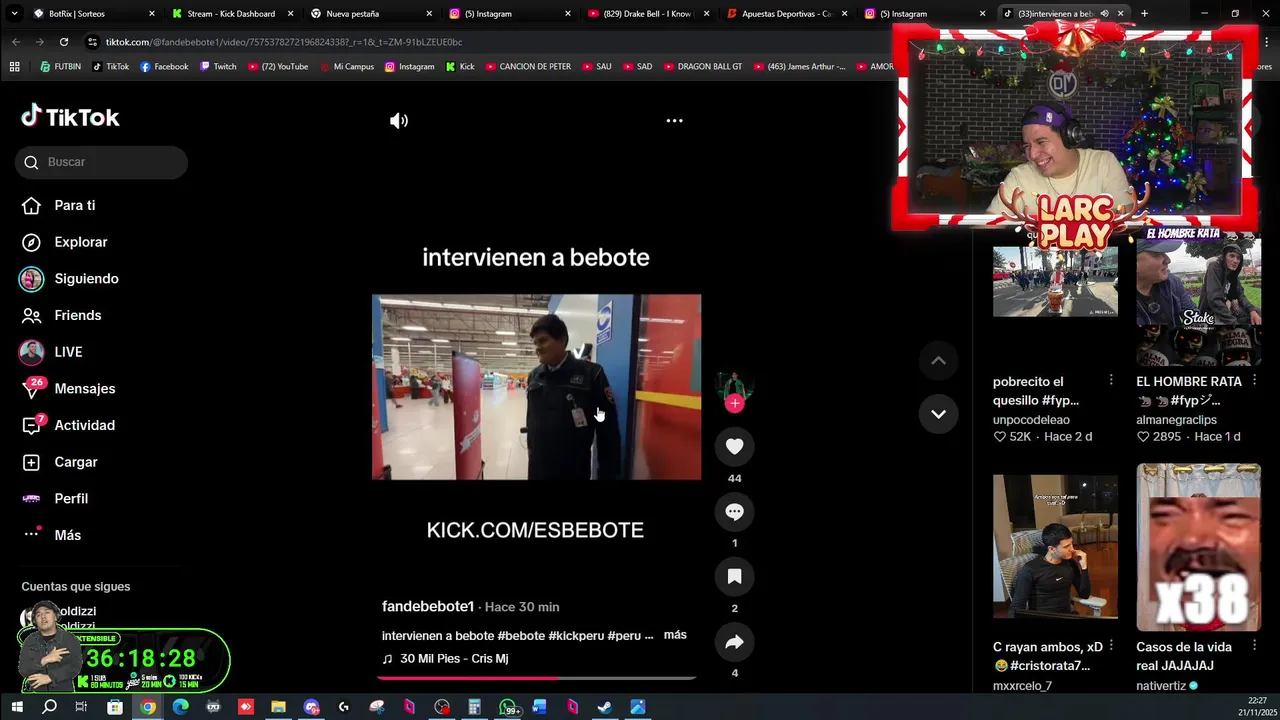The height and width of the screenshot is (720, 1280).
Task: Open the new tab plus button
Action: click(1144, 14)
